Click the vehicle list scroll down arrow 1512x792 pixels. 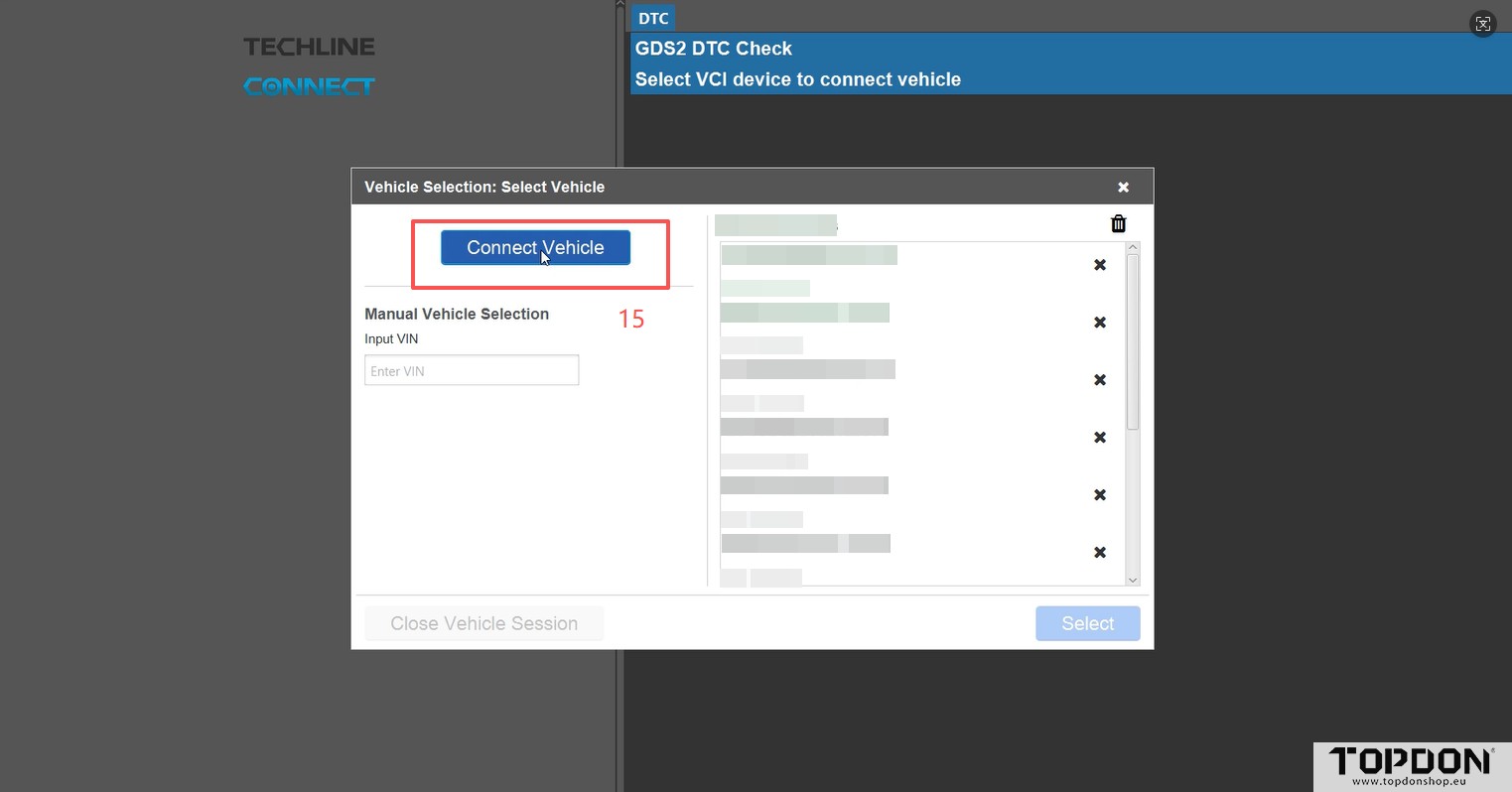coord(1133,580)
